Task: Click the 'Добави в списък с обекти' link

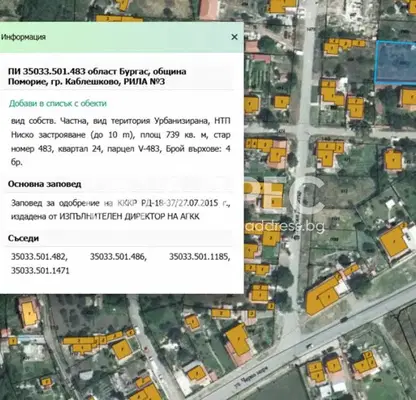Action: [x=58, y=103]
